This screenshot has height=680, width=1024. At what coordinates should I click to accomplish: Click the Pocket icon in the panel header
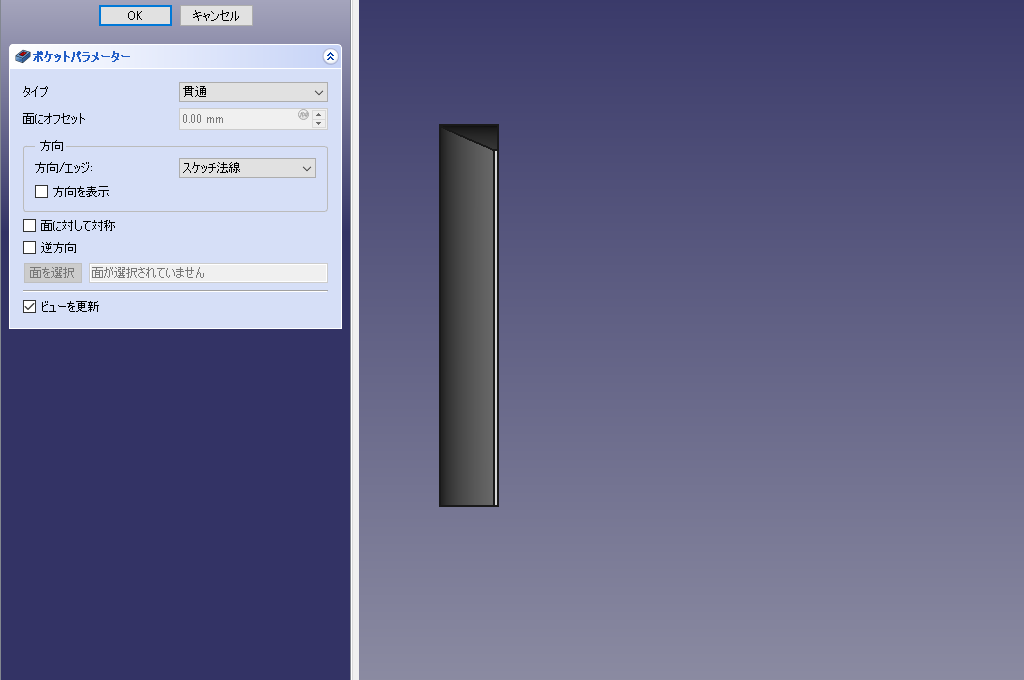[x=23, y=57]
